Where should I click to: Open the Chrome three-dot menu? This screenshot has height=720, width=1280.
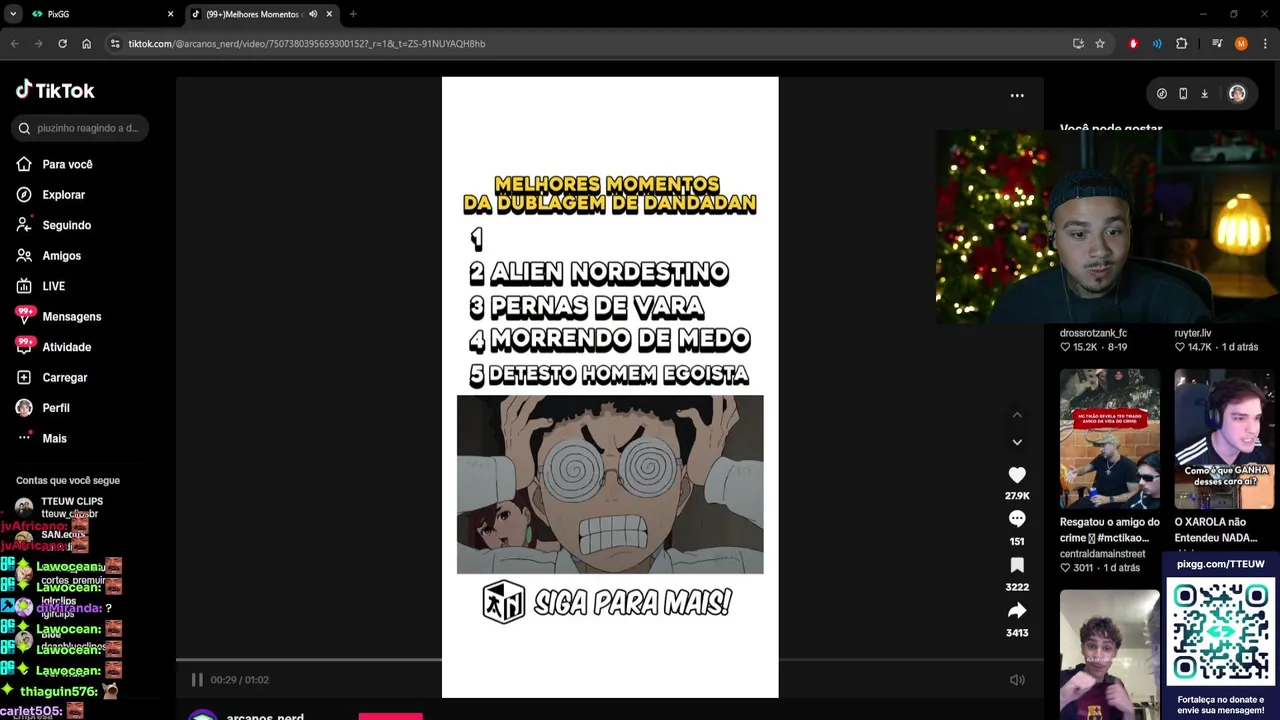[1266, 44]
